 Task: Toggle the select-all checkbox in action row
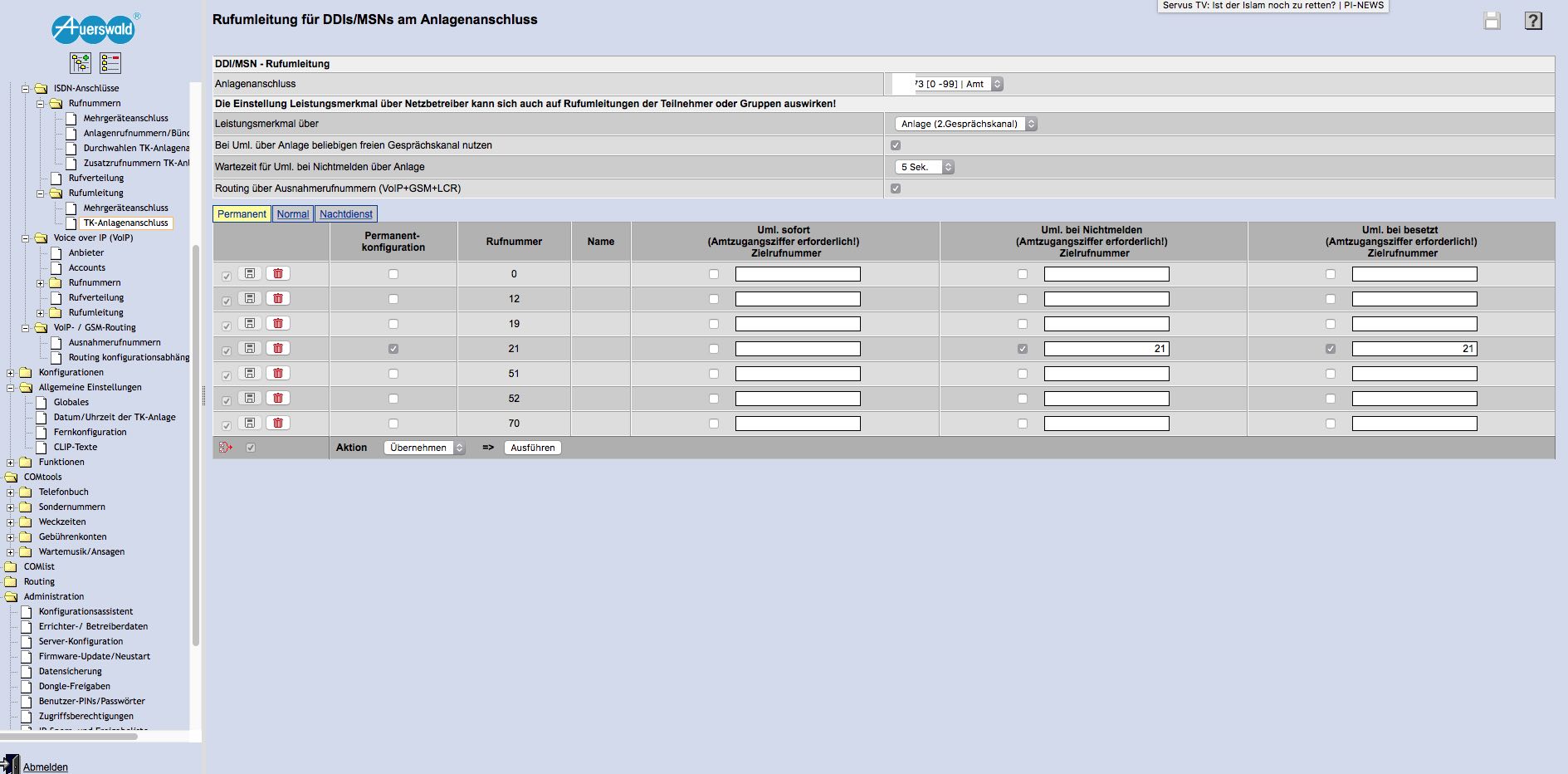pos(251,448)
